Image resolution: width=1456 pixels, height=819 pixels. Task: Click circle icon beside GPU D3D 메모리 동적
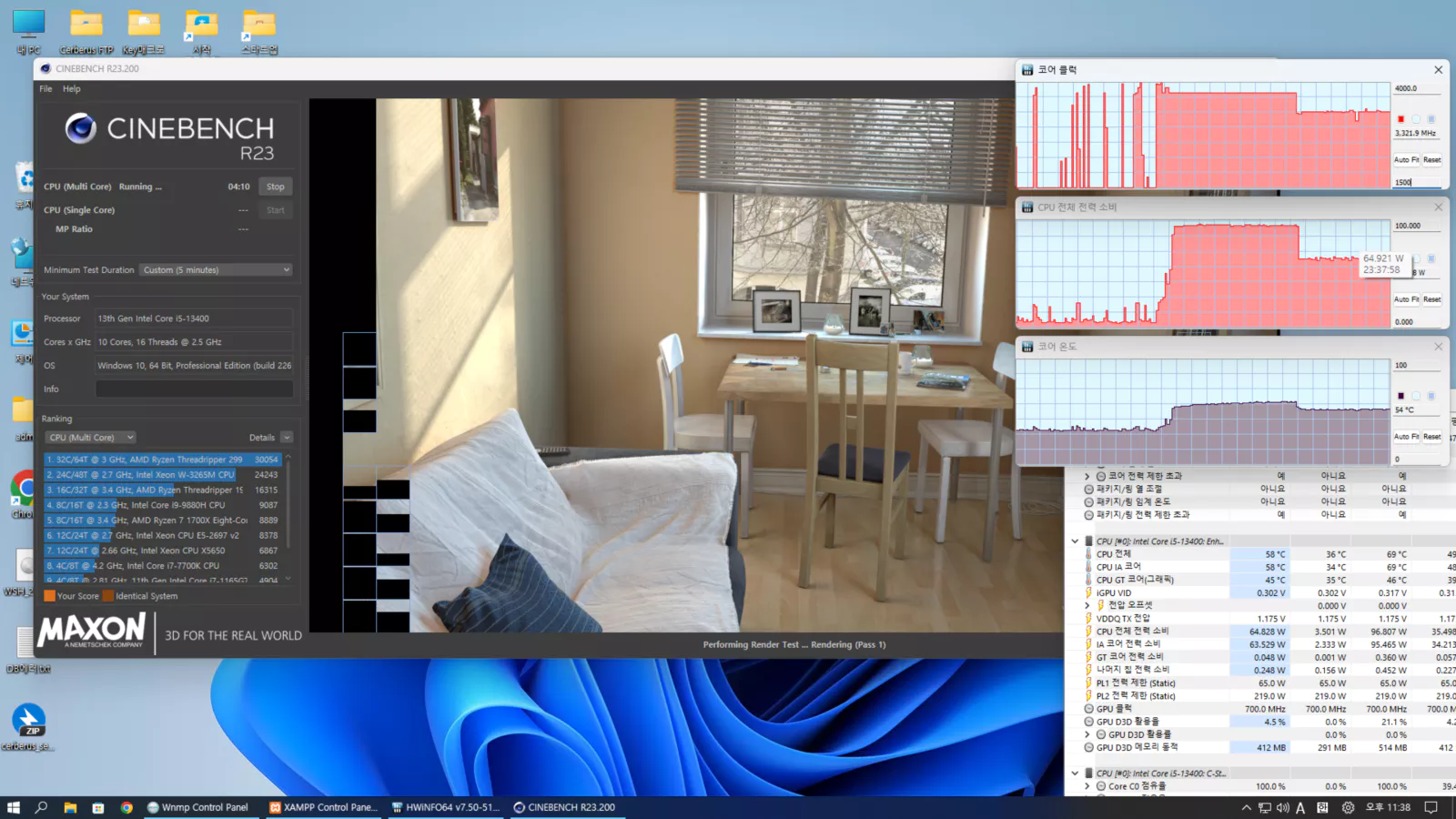(x=1088, y=748)
